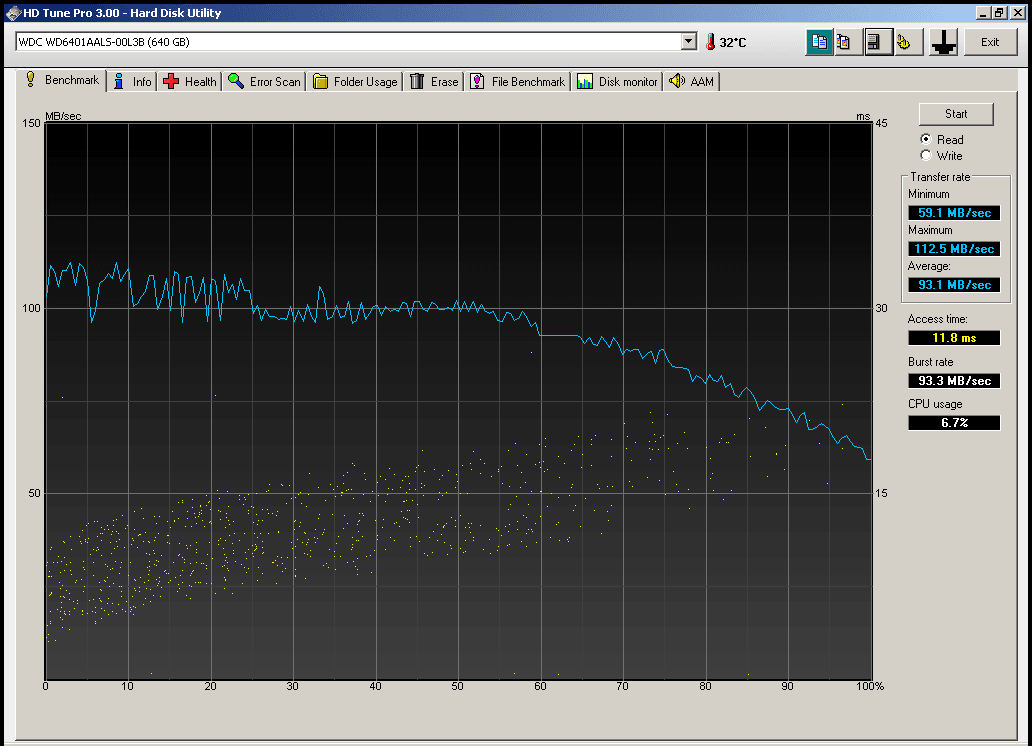Click the Health tab red cross icon
Image resolution: width=1032 pixels, height=746 pixels.
click(171, 81)
